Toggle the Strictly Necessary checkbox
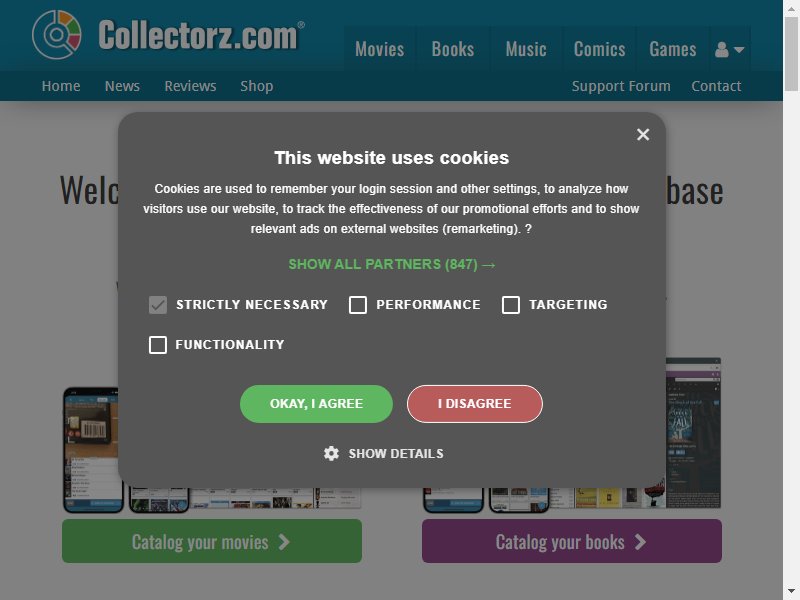The image size is (800, 600). tap(158, 305)
